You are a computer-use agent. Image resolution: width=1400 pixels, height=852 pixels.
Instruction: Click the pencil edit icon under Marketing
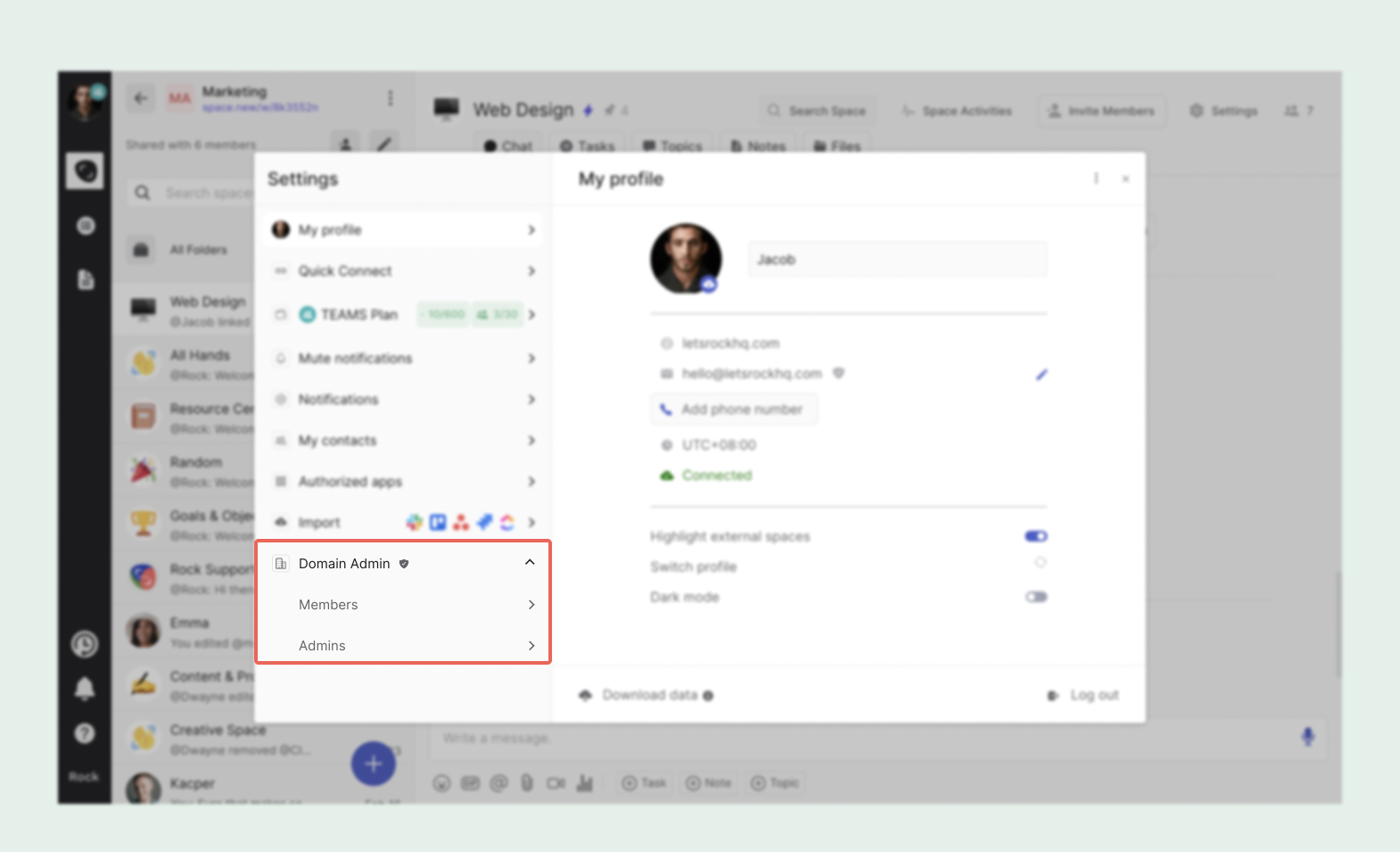pyautogui.click(x=384, y=144)
